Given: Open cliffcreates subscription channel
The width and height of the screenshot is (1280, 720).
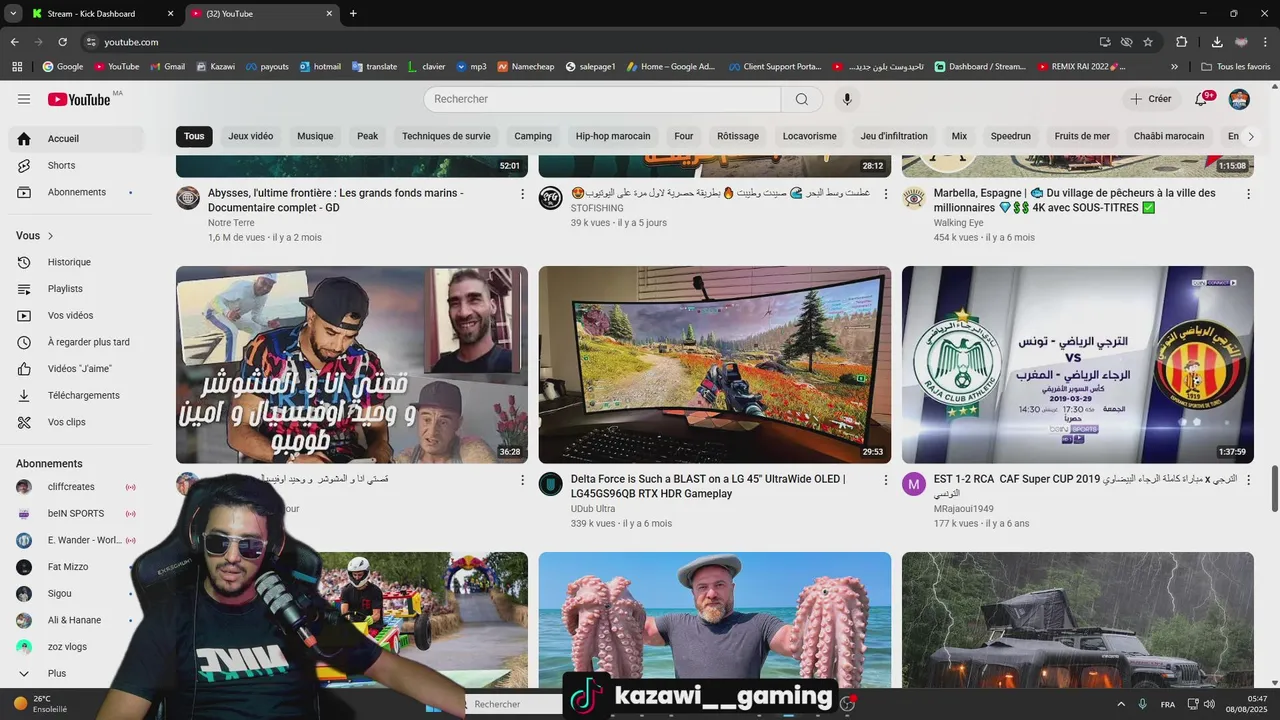Looking at the screenshot, I should [x=76, y=487].
